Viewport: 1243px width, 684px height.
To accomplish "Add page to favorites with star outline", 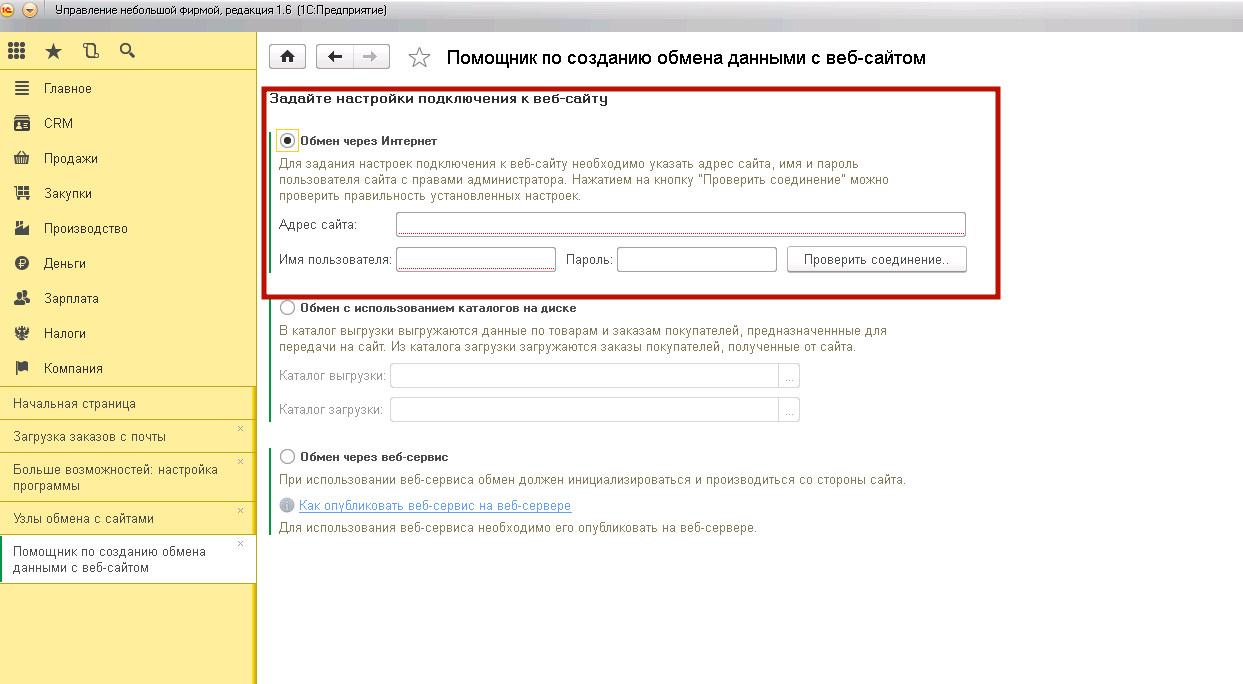I will [x=420, y=58].
